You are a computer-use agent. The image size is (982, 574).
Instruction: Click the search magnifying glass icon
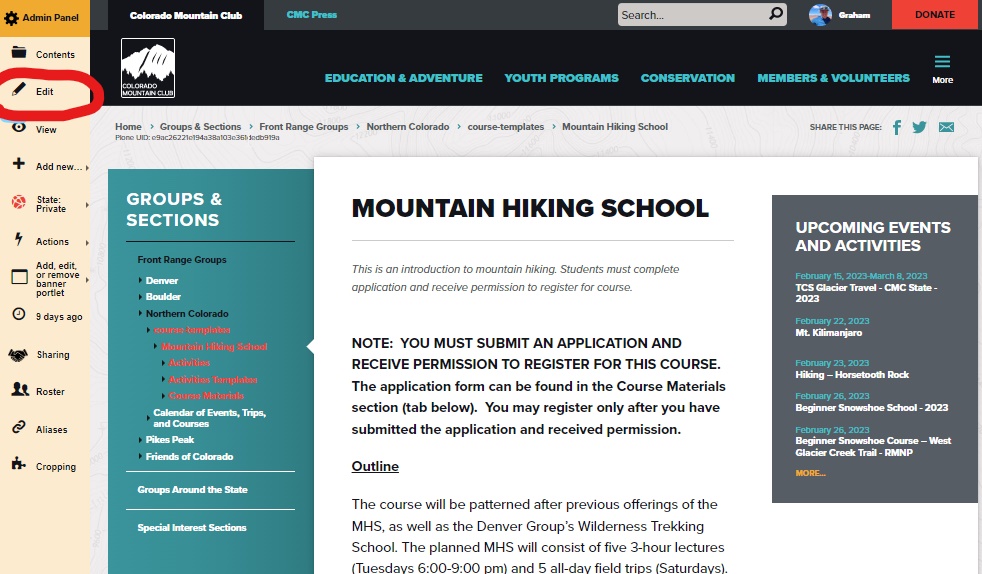775,13
